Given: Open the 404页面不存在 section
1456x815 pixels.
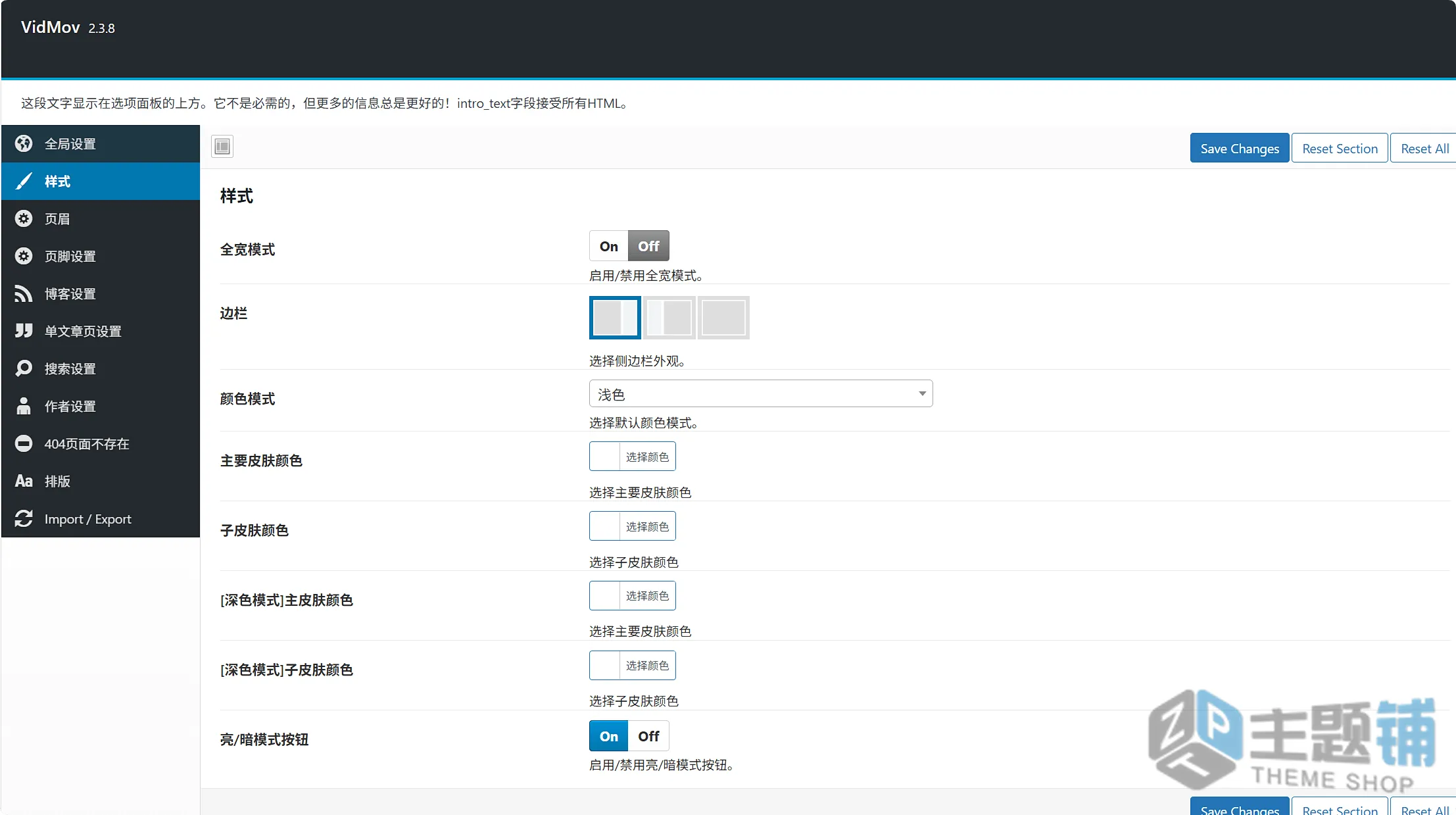Looking at the screenshot, I should tap(101, 443).
